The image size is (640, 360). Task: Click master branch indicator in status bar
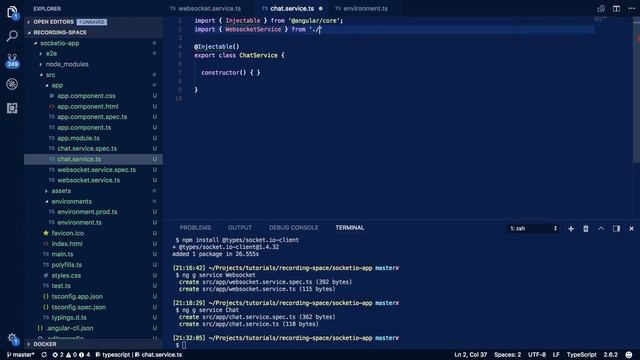coord(21,355)
